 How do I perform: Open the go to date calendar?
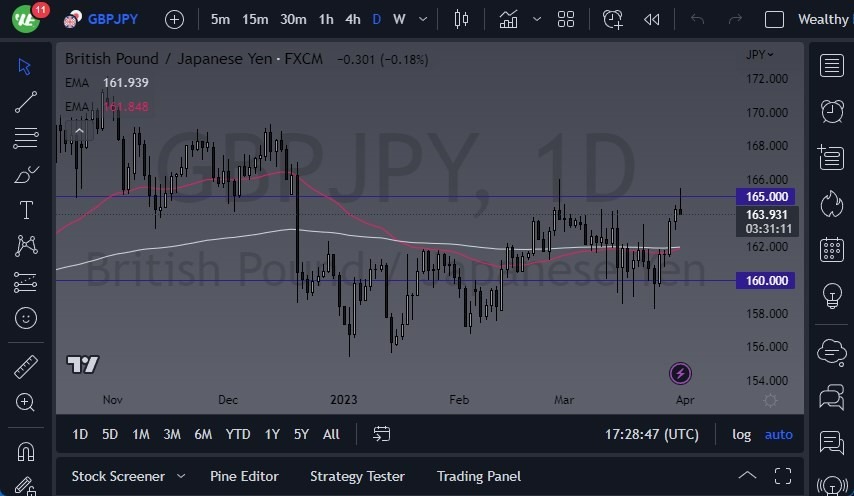pos(381,434)
